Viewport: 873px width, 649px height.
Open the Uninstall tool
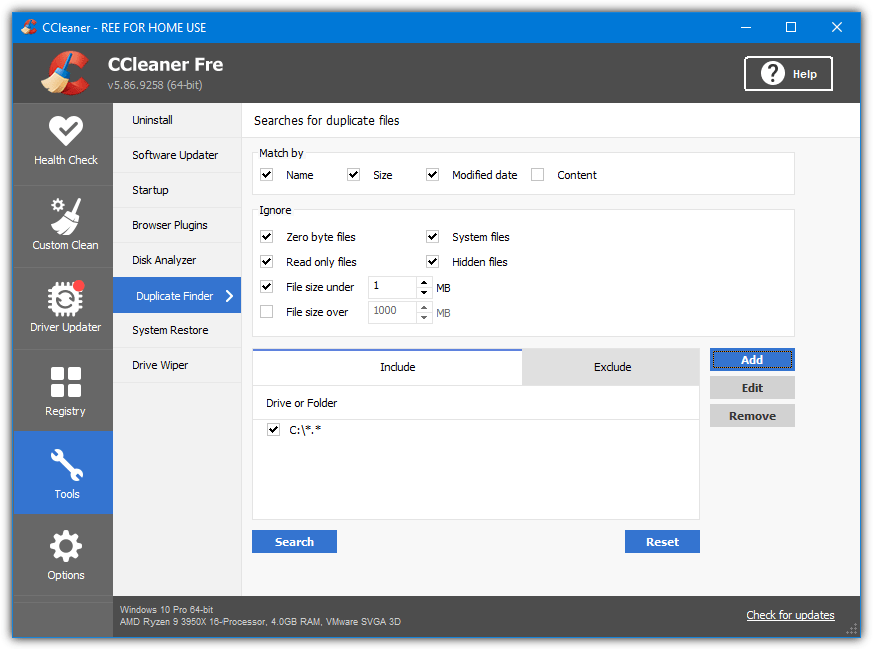[177, 120]
